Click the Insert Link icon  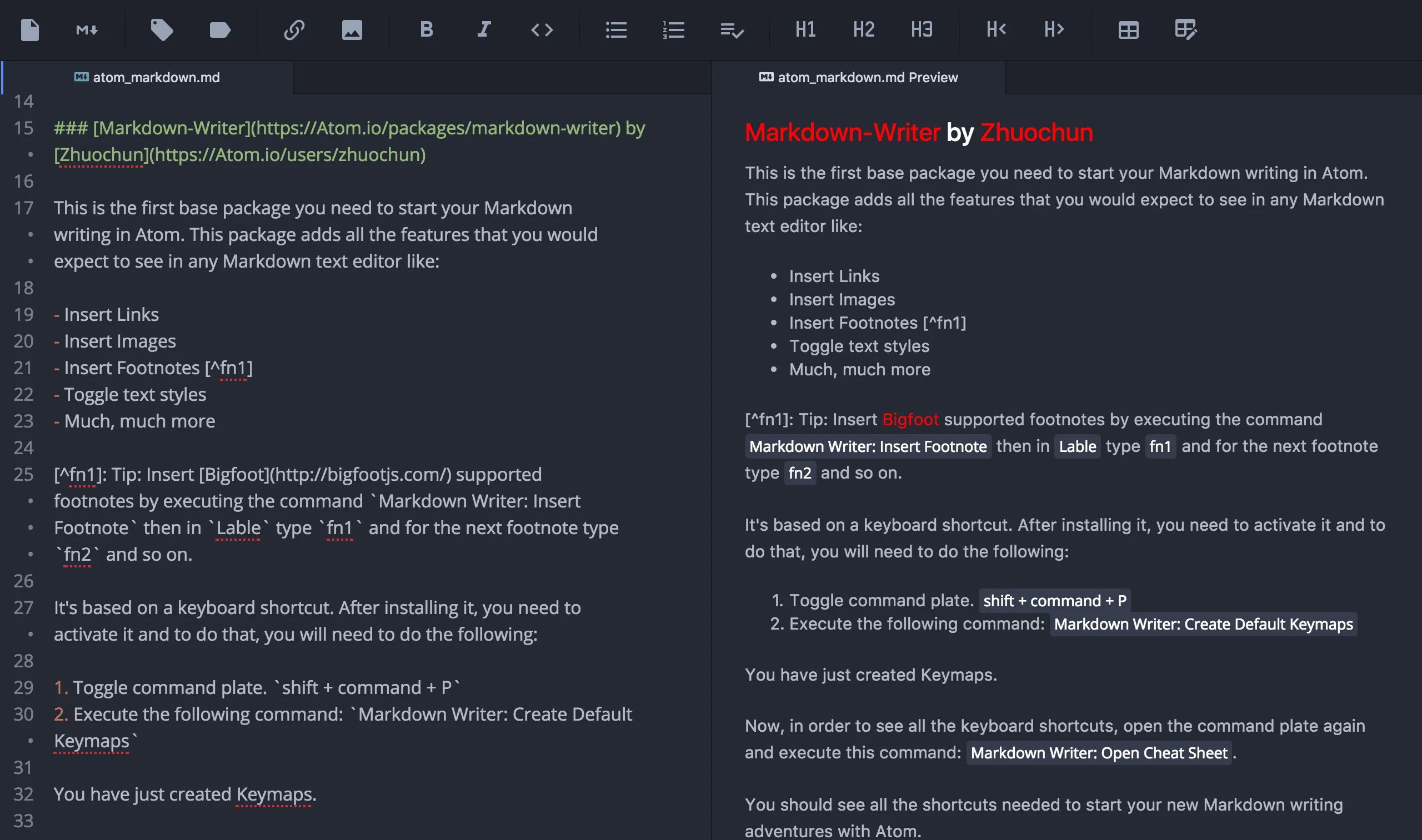coord(294,28)
